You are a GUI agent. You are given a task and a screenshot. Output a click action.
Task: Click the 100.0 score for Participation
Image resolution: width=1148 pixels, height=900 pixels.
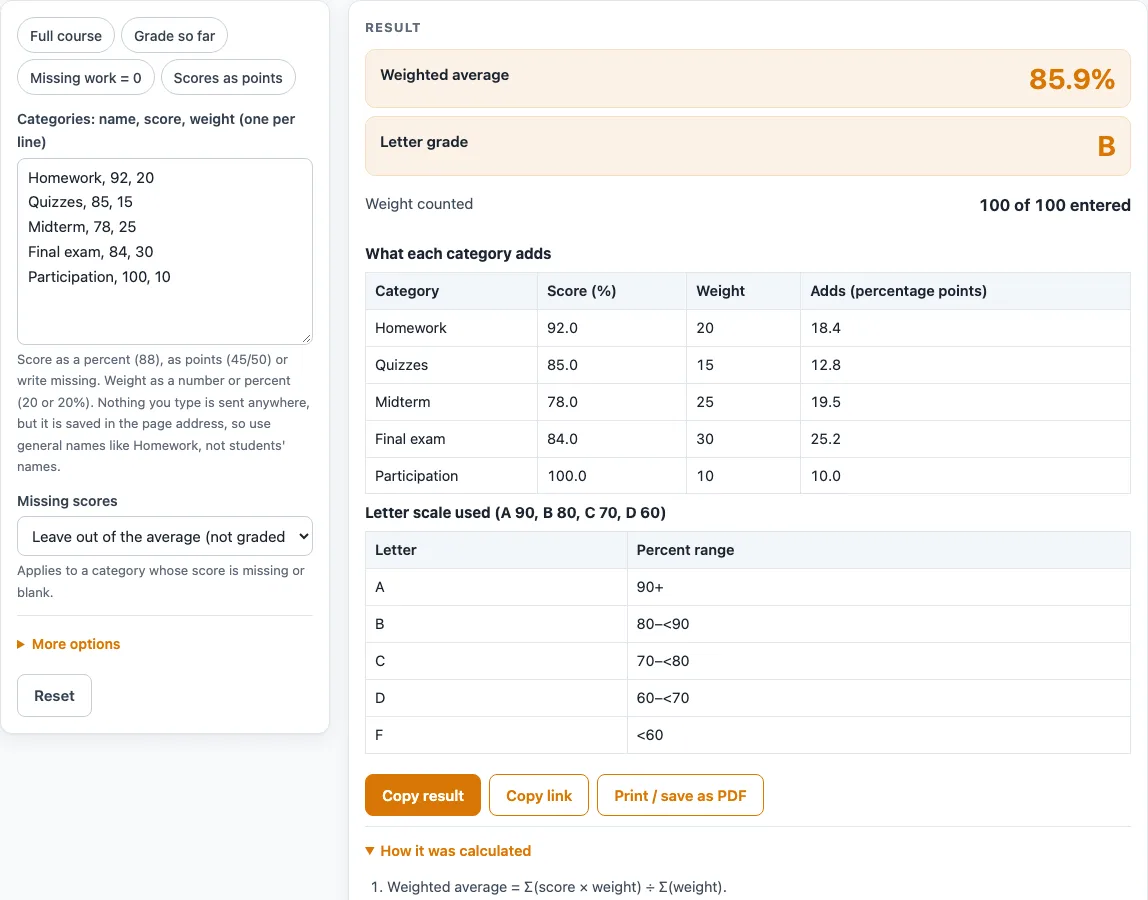[567, 476]
